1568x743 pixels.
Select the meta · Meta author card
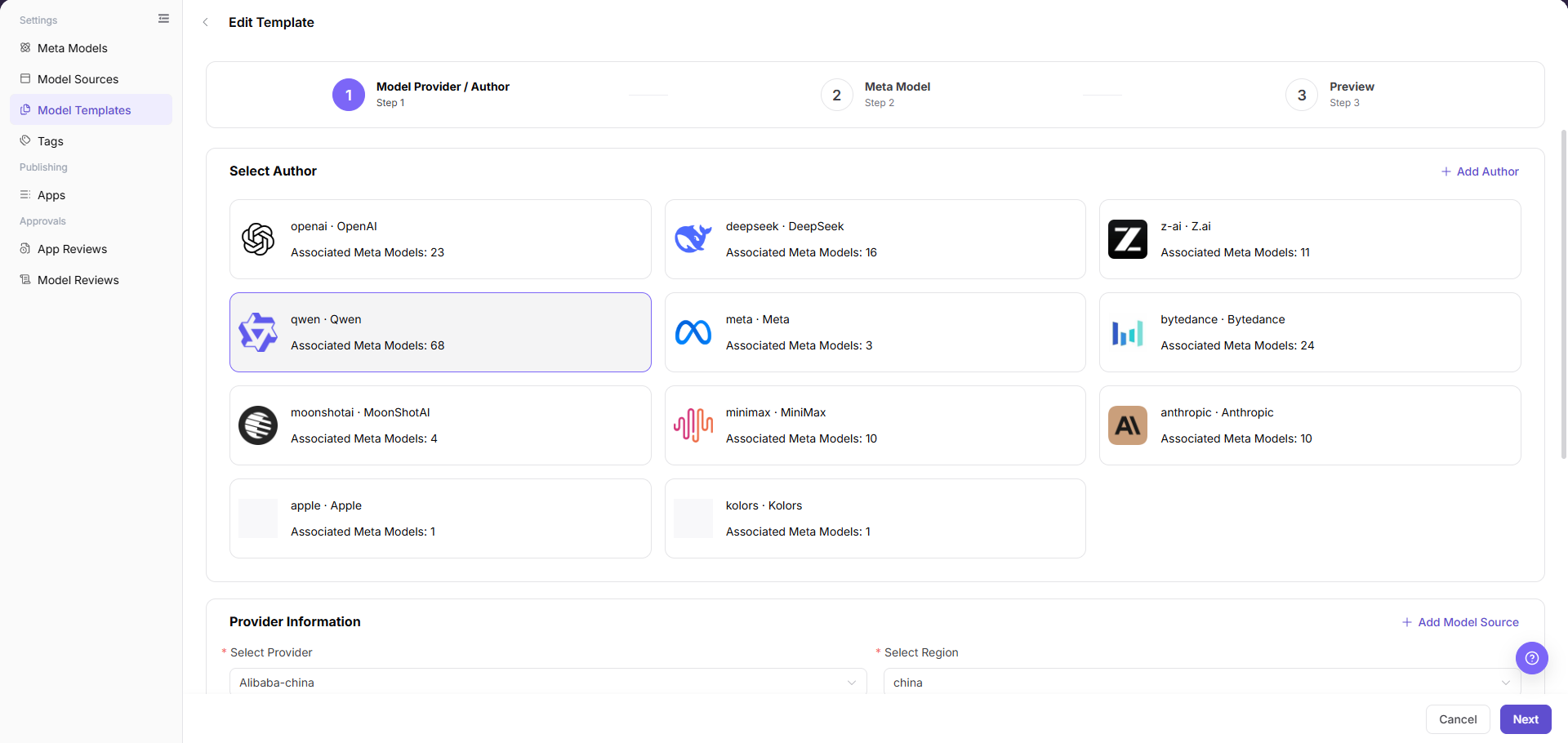pos(875,332)
